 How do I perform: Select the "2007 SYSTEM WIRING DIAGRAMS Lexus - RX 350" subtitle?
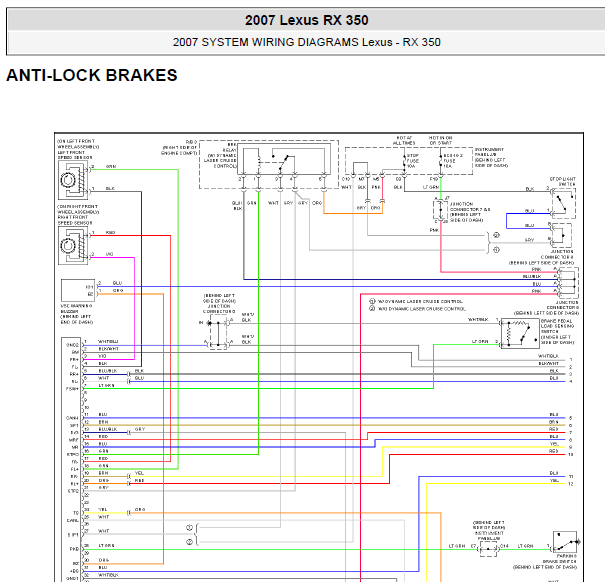click(x=307, y=42)
